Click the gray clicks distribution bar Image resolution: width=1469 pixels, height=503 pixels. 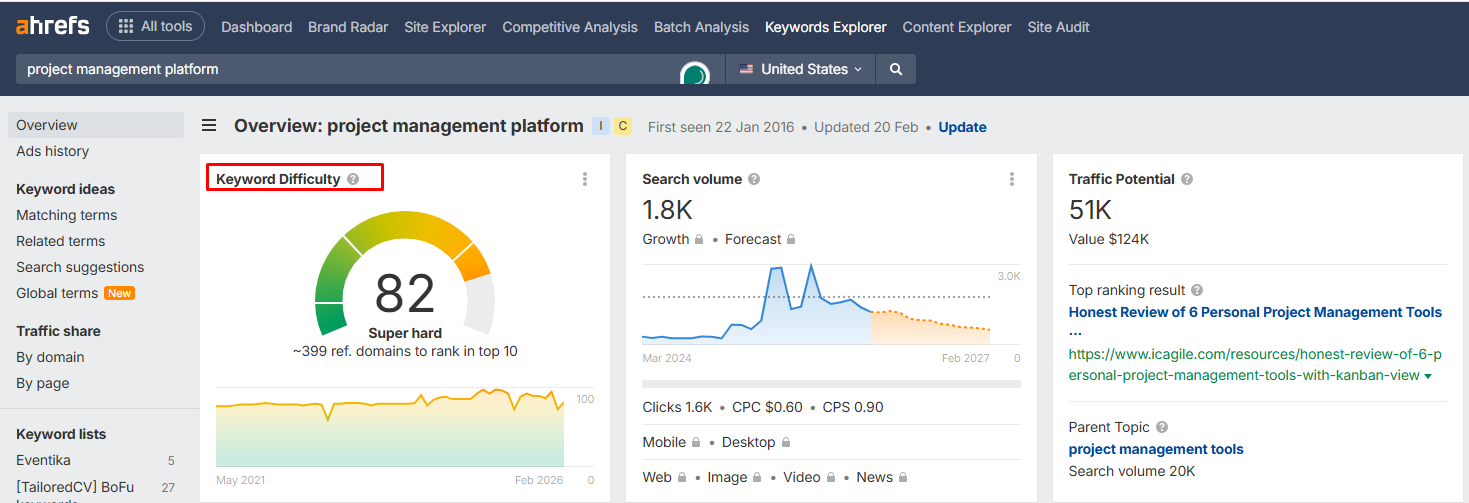pyautogui.click(x=831, y=384)
